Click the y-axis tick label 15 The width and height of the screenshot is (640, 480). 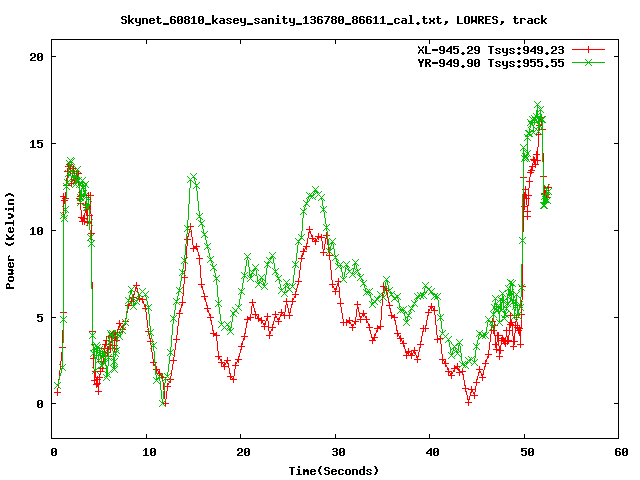click(36, 144)
